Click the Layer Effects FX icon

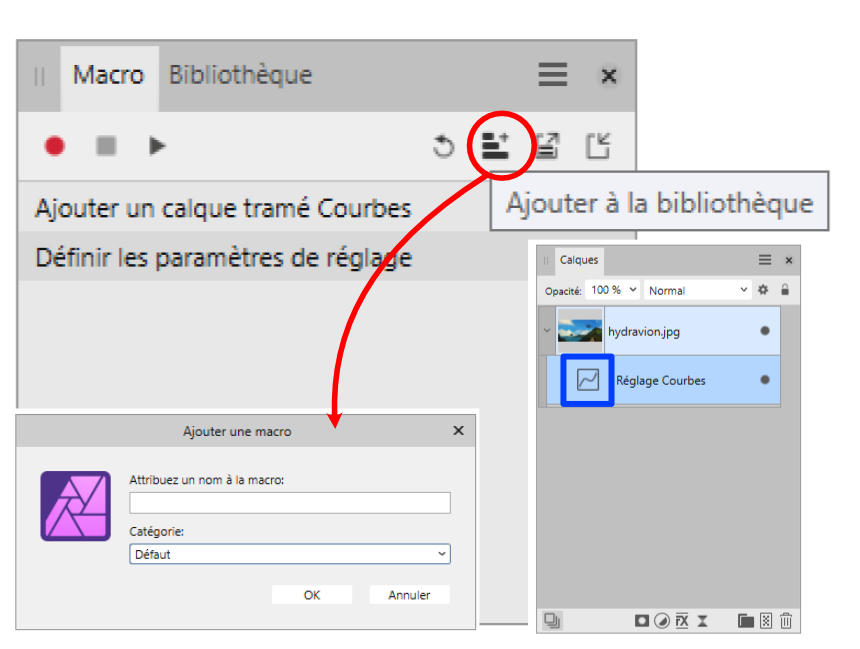[x=682, y=621]
